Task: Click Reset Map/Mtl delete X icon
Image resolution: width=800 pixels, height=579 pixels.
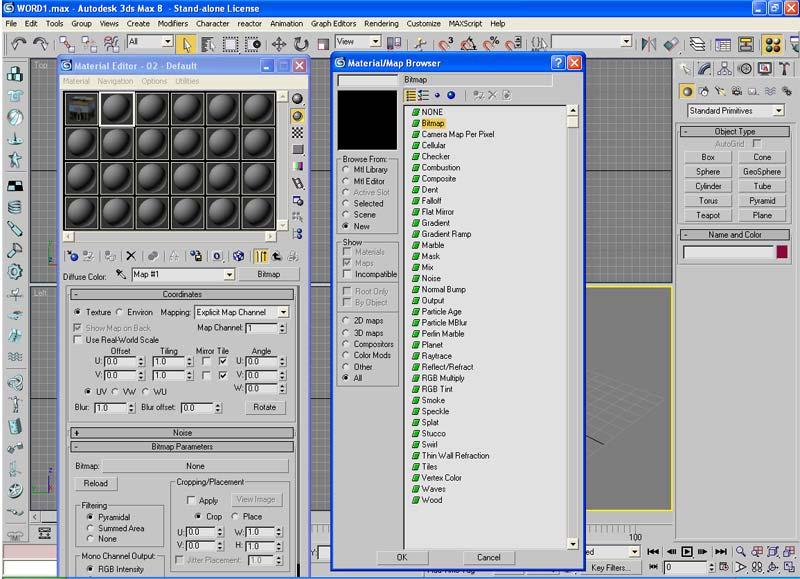Action: pos(131,256)
